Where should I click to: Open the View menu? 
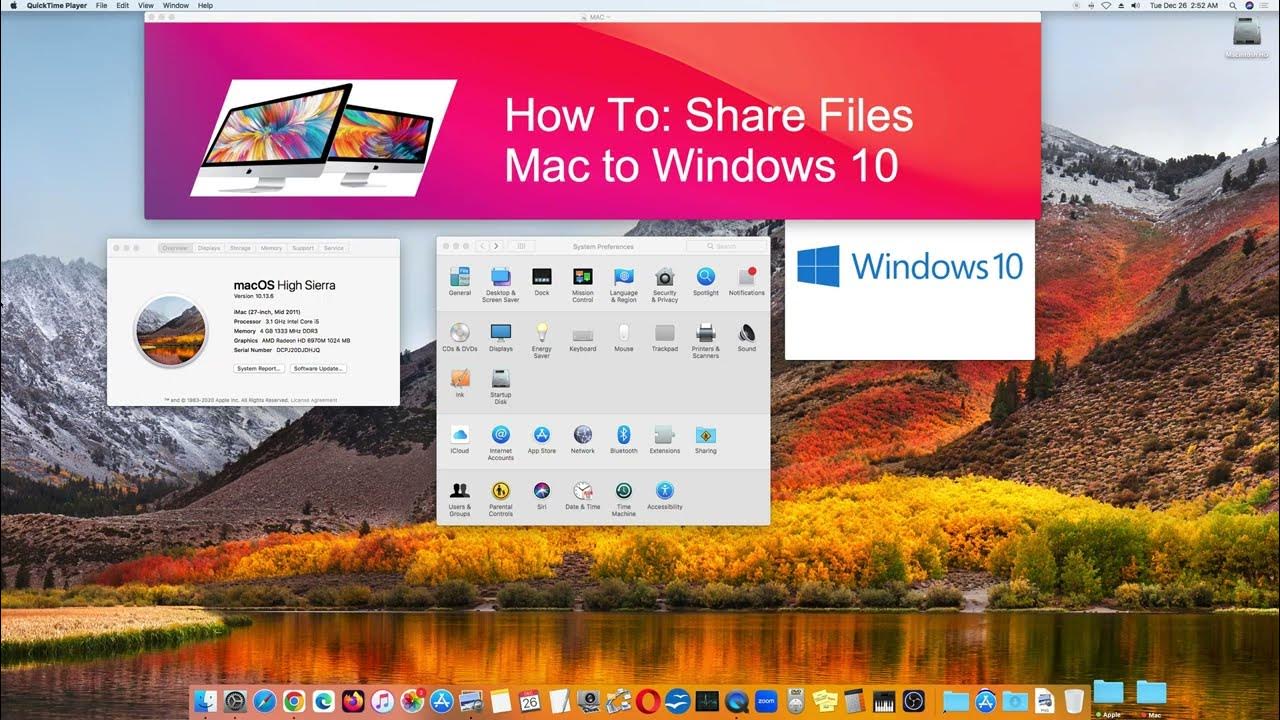(146, 5)
